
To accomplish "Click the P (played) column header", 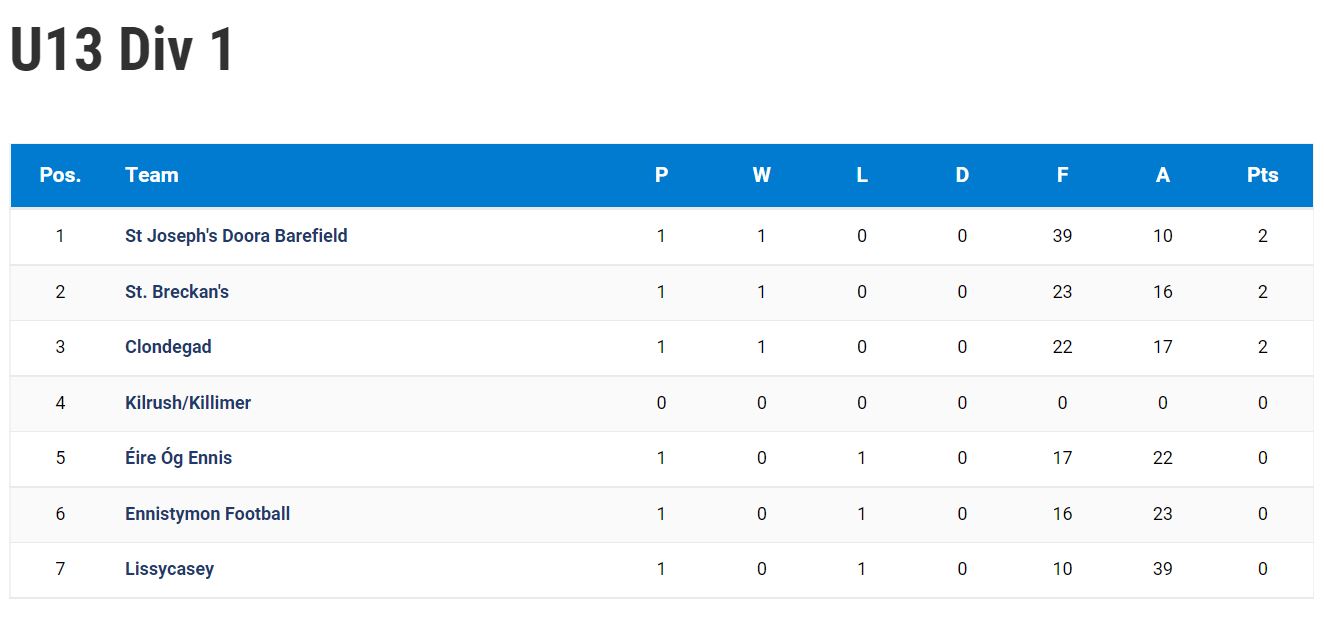I will [x=661, y=175].
